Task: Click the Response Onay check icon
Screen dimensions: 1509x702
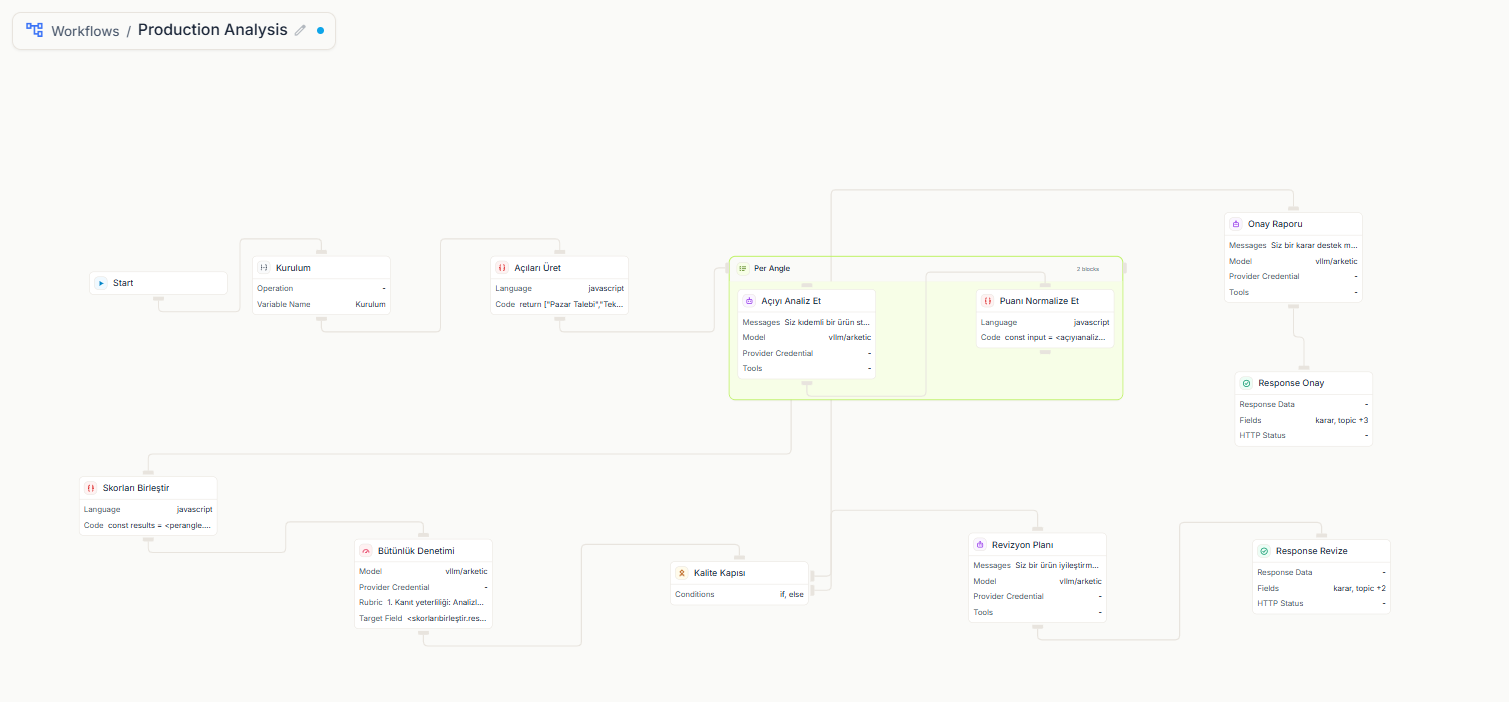Action: click(x=1246, y=383)
